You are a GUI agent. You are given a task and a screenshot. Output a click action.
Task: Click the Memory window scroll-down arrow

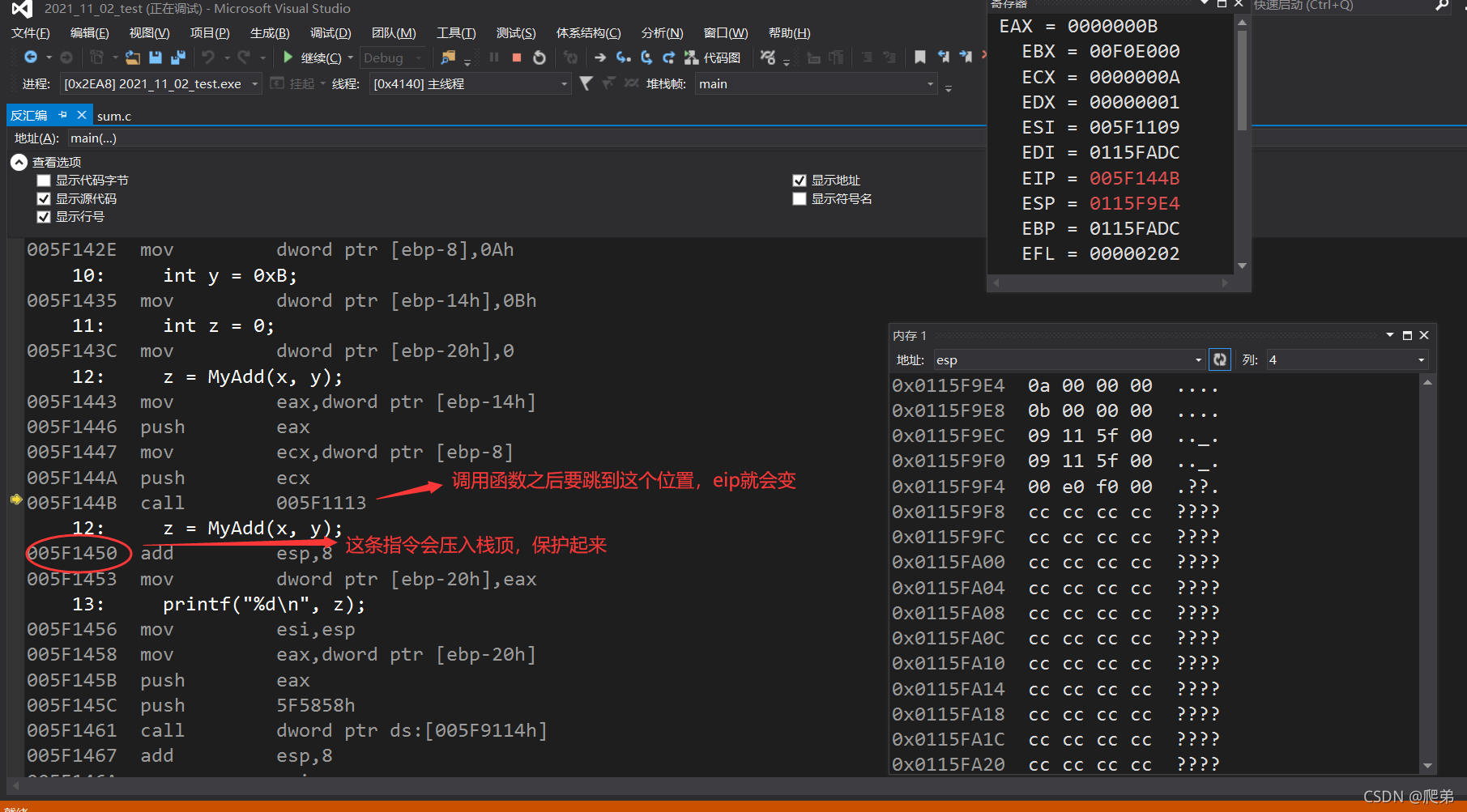1427,766
